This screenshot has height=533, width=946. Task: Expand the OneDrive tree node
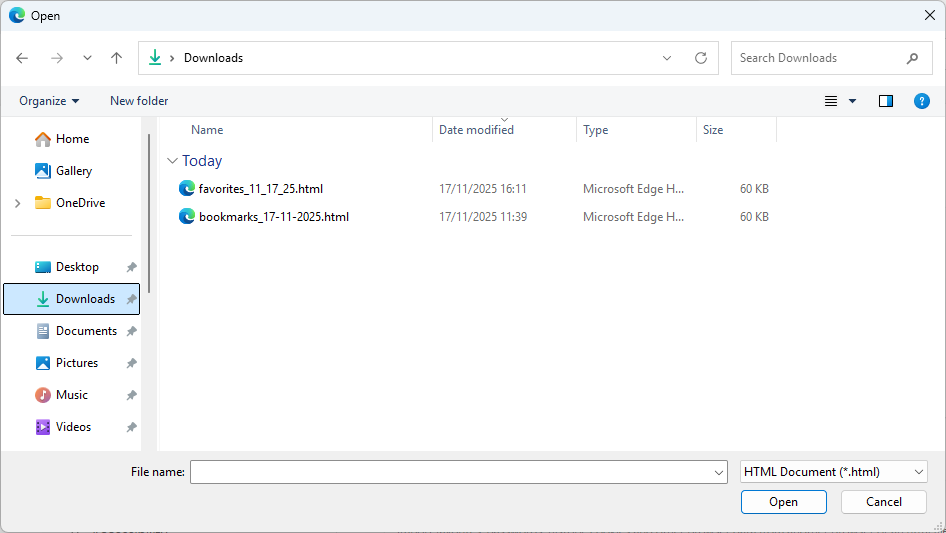(x=17, y=203)
